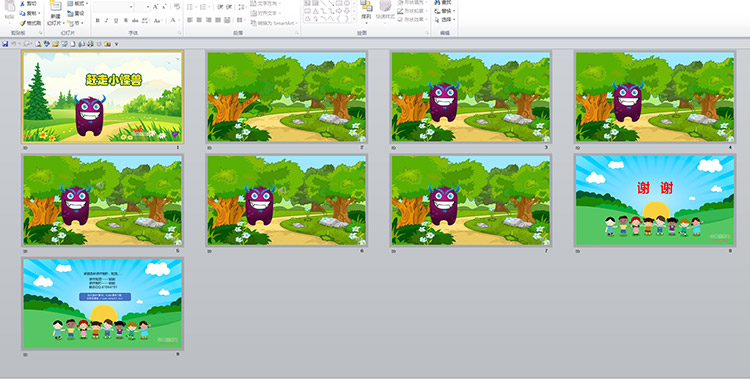Click the Format Painter brush icon
Screen dimensions: 750x379
click(x=23, y=23)
